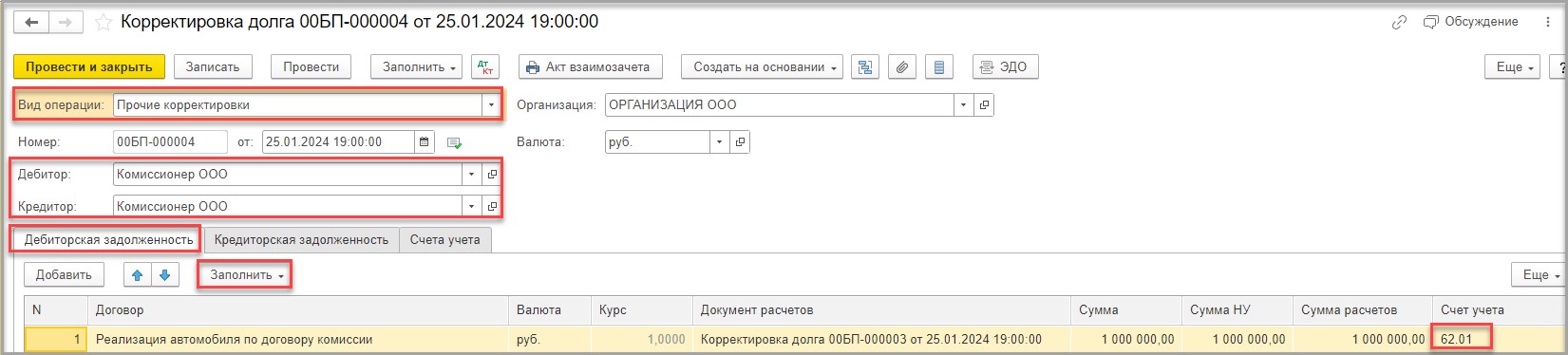Open table section Еще menu

click(x=1540, y=275)
